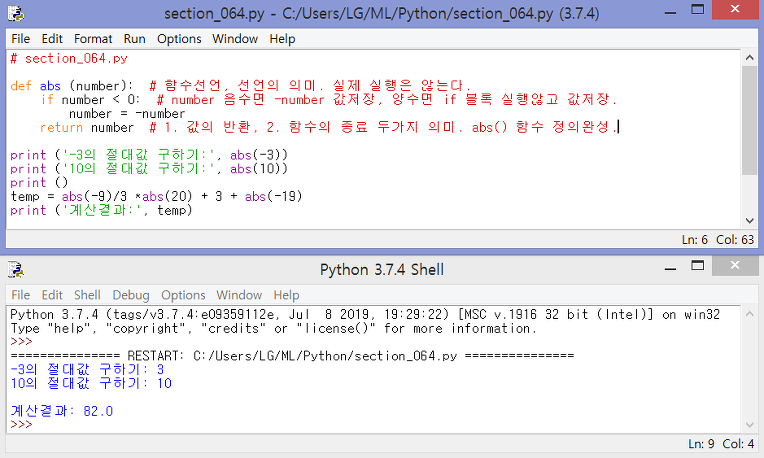Viewport: 764px width, 458px height.
Task: Click the IDLE icon in editor title bar
Action: point(16,13)
